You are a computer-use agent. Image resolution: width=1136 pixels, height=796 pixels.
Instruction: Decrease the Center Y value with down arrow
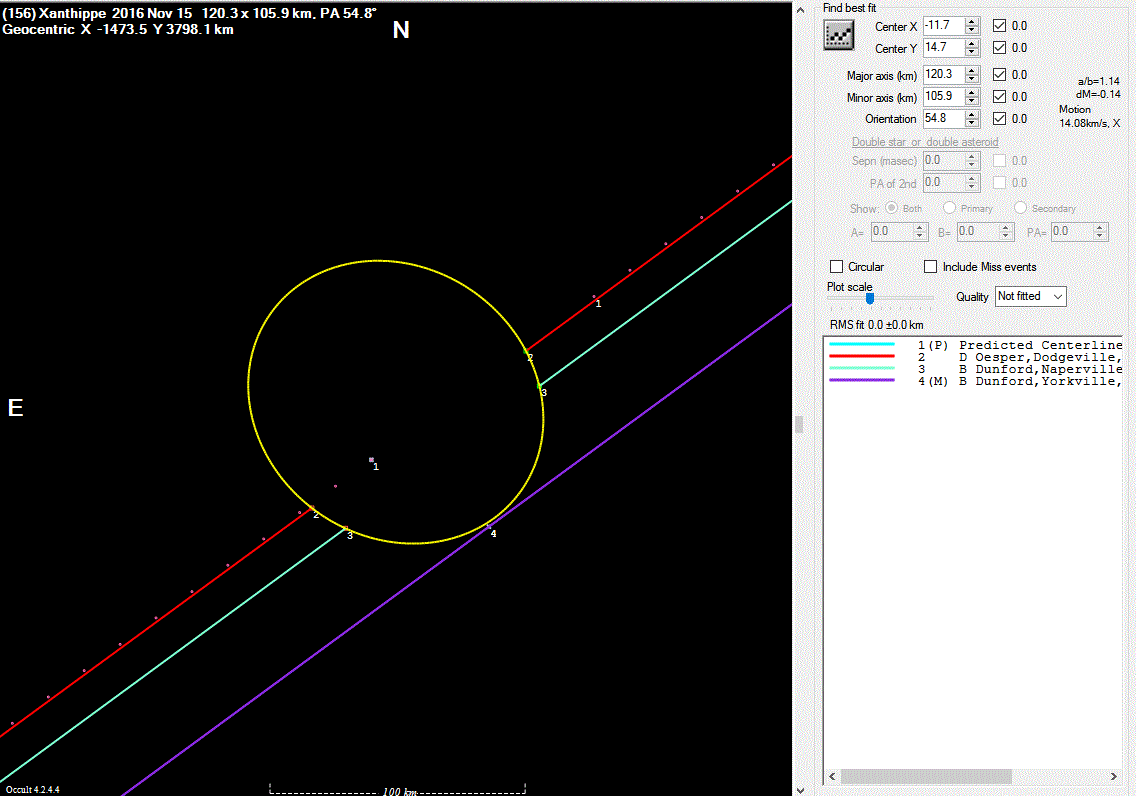tap(972, 53)
